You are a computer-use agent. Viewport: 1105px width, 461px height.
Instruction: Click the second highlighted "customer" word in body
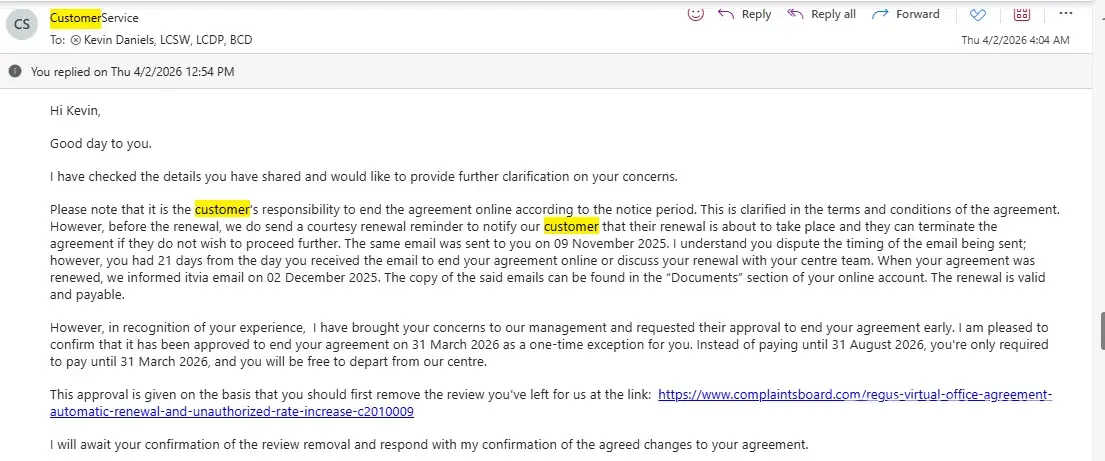tap(571, 226)
